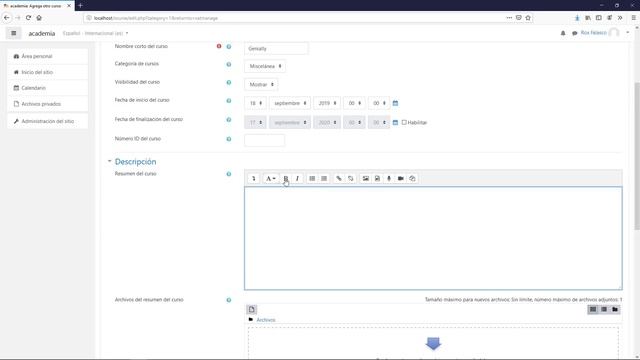Open start date hour dropdown
This screenshot has width=640, height=360.
[354, 103]
